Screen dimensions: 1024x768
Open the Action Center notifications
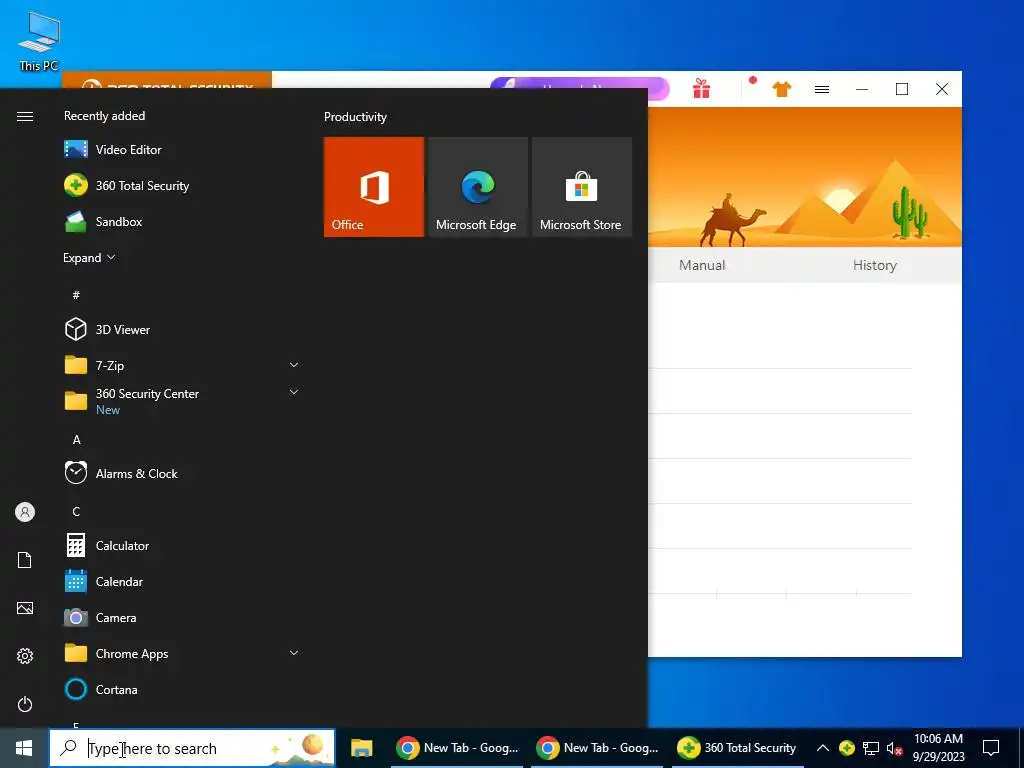(x=991, y=748)
